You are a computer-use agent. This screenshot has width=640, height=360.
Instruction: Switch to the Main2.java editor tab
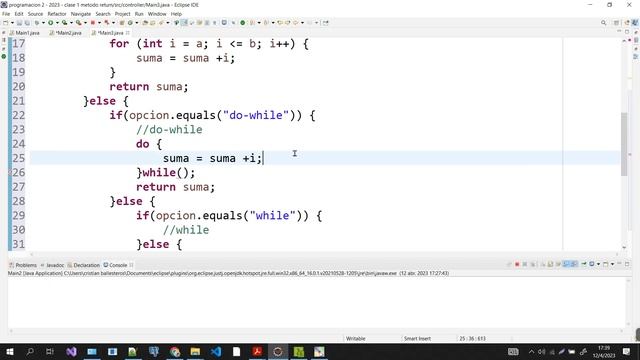click(x=65, y=33)
